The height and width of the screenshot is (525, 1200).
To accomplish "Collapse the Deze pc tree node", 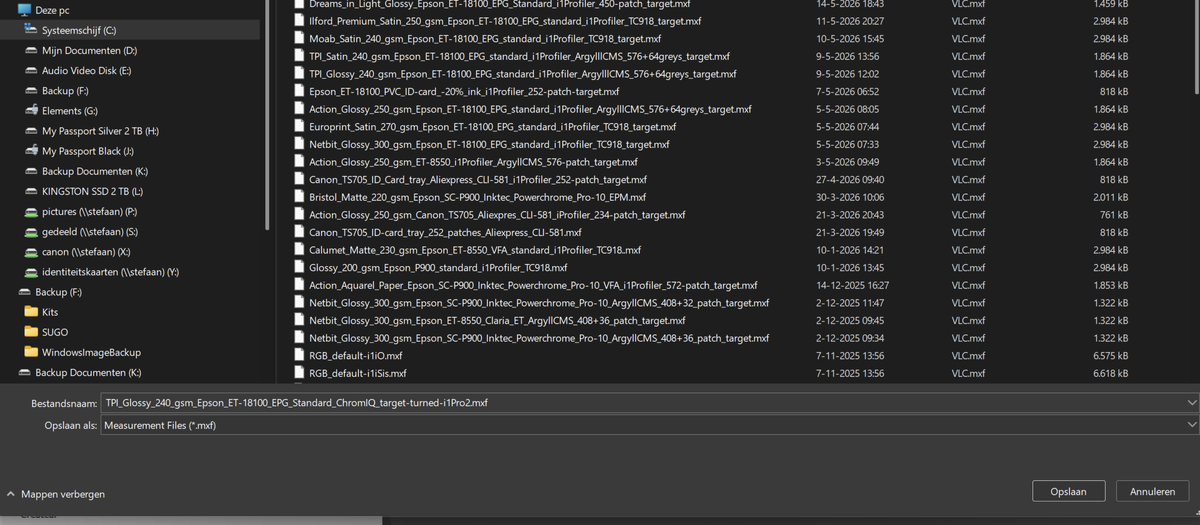I will [x=9, y=10].
